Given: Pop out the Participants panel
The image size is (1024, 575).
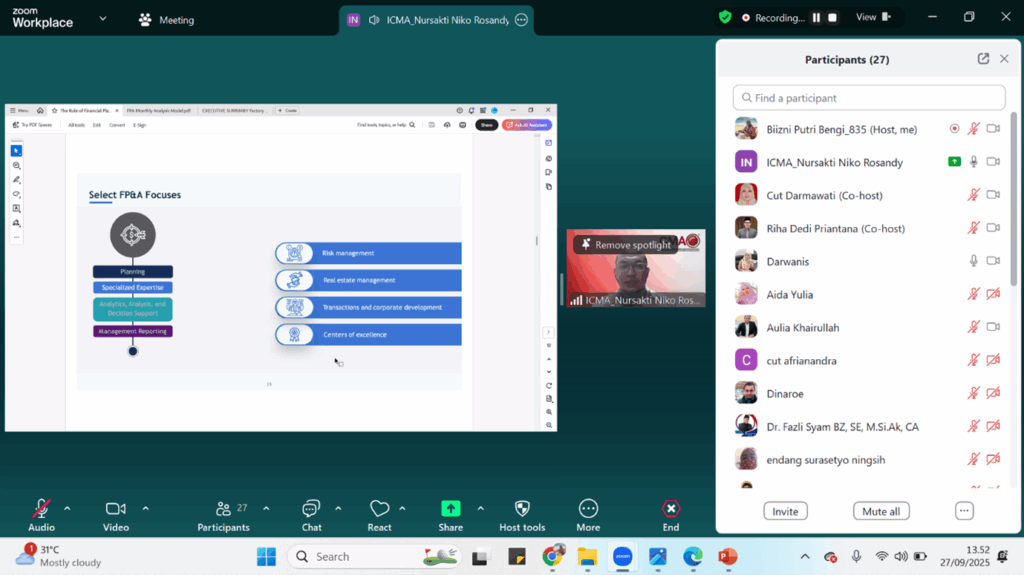Looking at the screenshot, I should point(983,59).
